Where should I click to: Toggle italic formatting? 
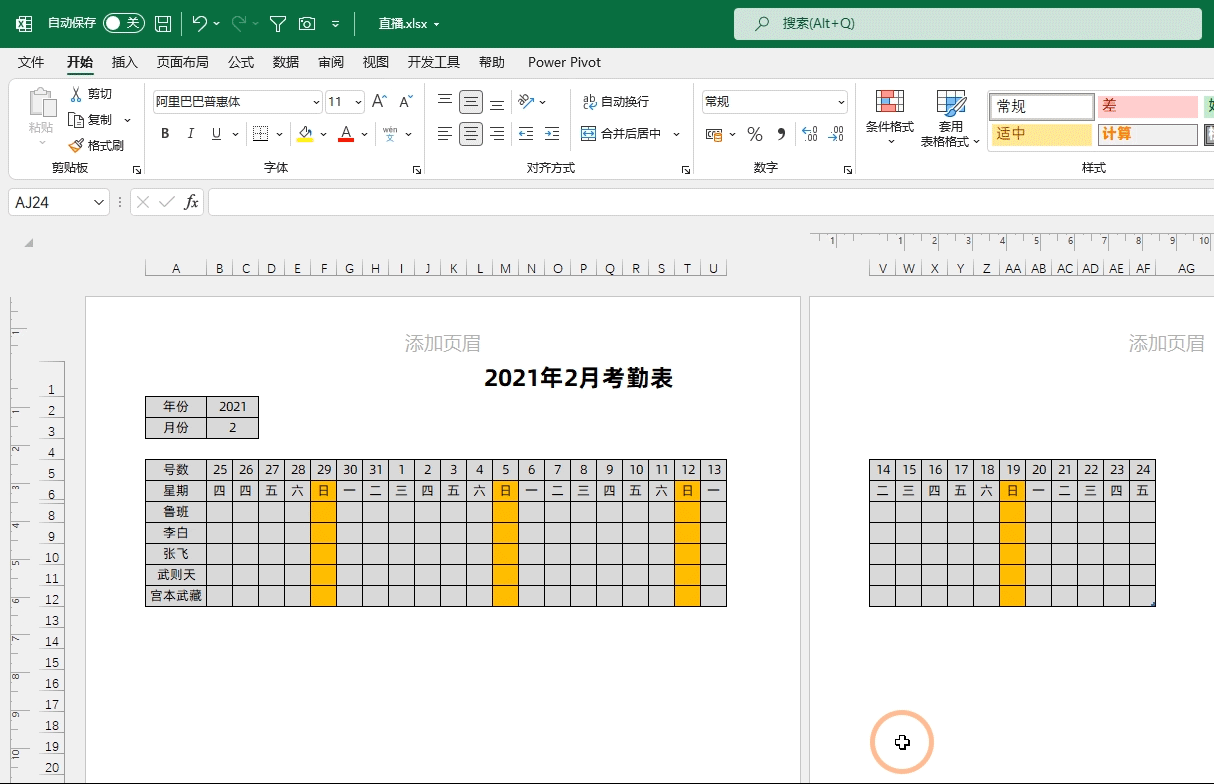(x=190, y=134)
